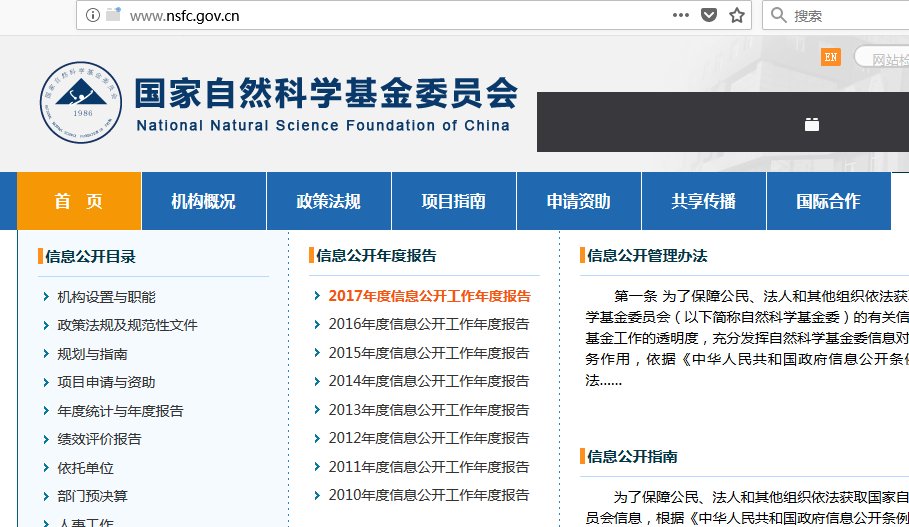Bookmark this page with the star icon

tap(737, 15)
